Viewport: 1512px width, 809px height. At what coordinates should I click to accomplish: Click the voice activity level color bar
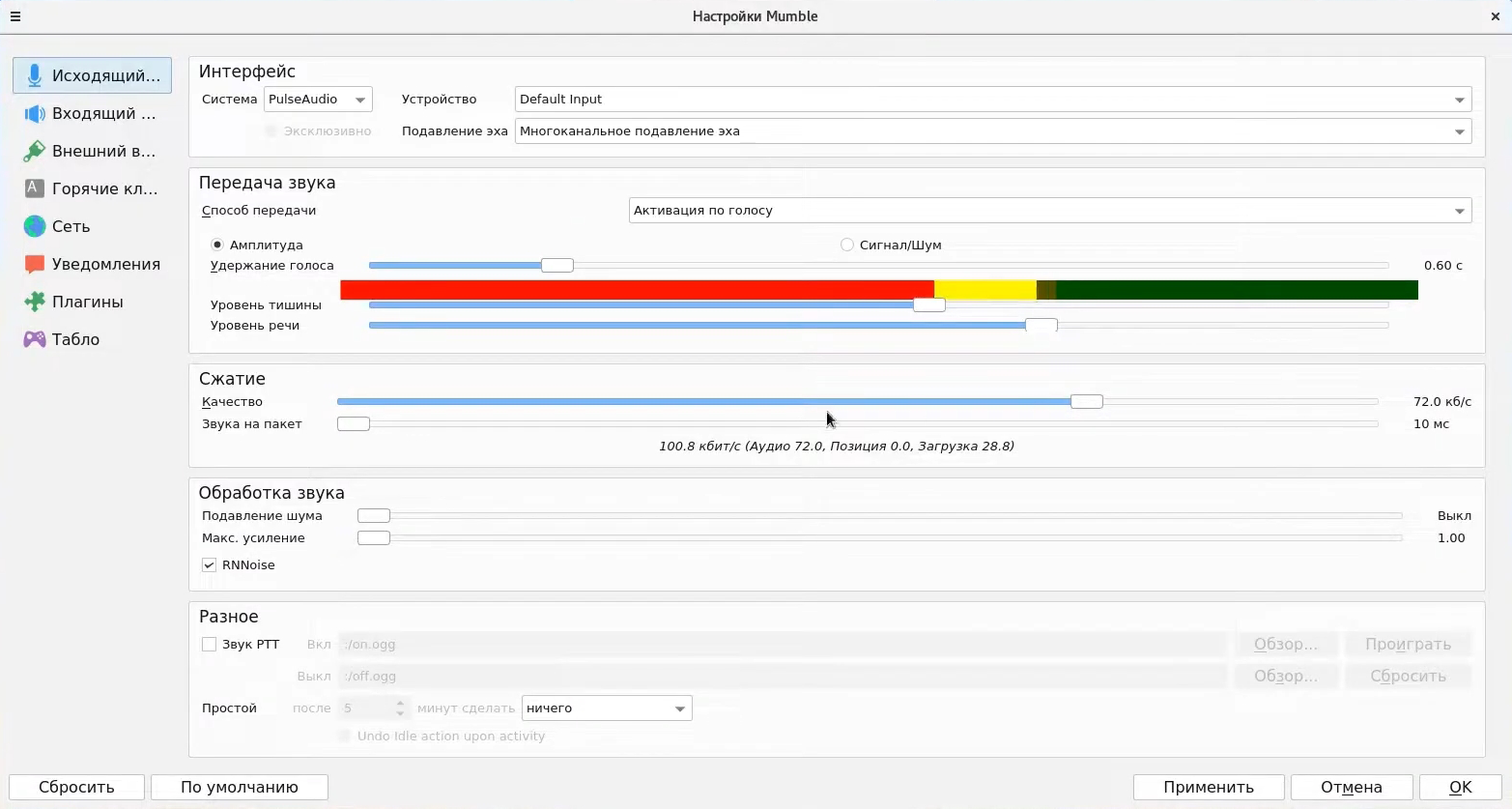[x=879, y=290]
